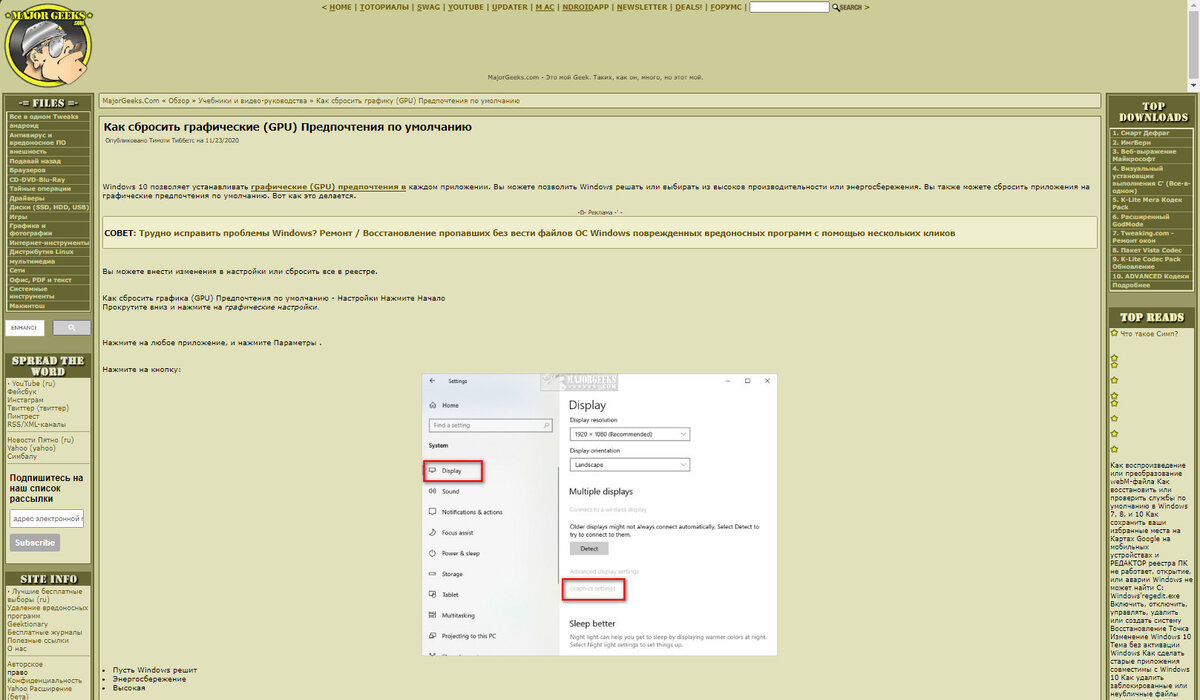
Task: Click the MajorGeeks logo
Action: tap(48, 44)
